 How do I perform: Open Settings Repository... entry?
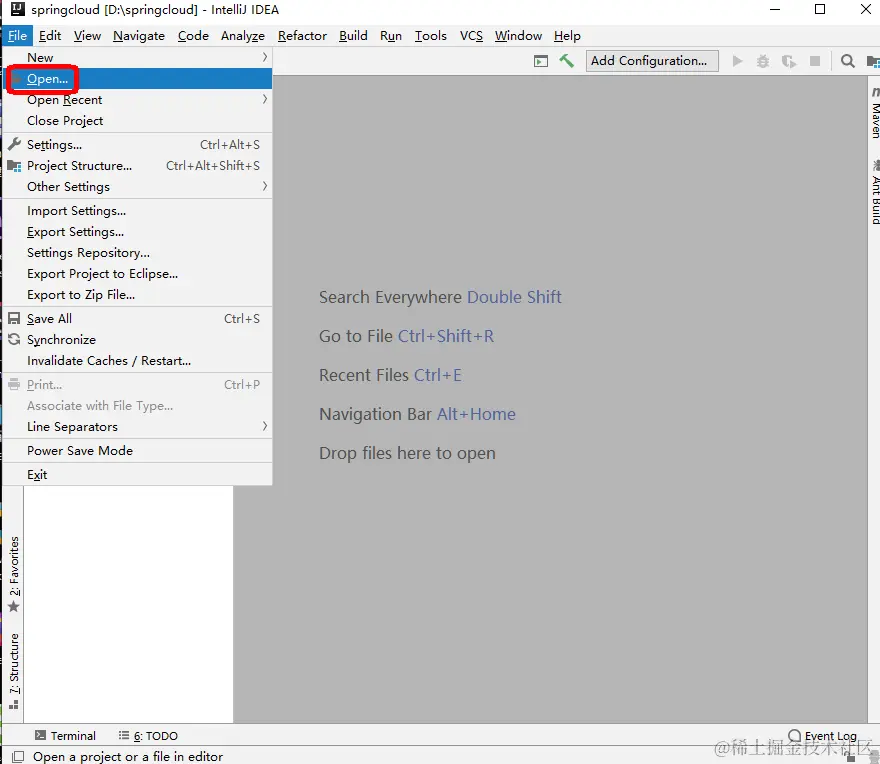coord(138,253)
